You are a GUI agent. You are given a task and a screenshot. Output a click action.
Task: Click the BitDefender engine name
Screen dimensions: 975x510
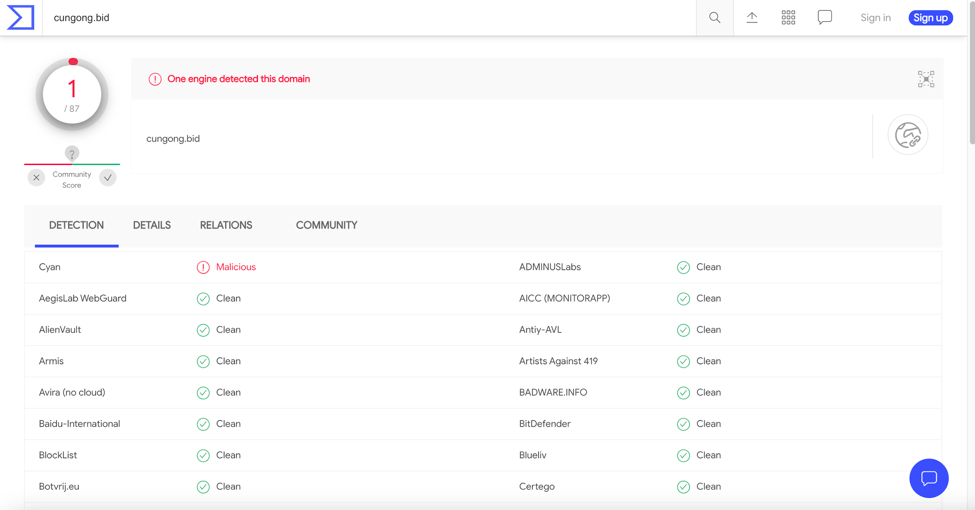(545, 424)
